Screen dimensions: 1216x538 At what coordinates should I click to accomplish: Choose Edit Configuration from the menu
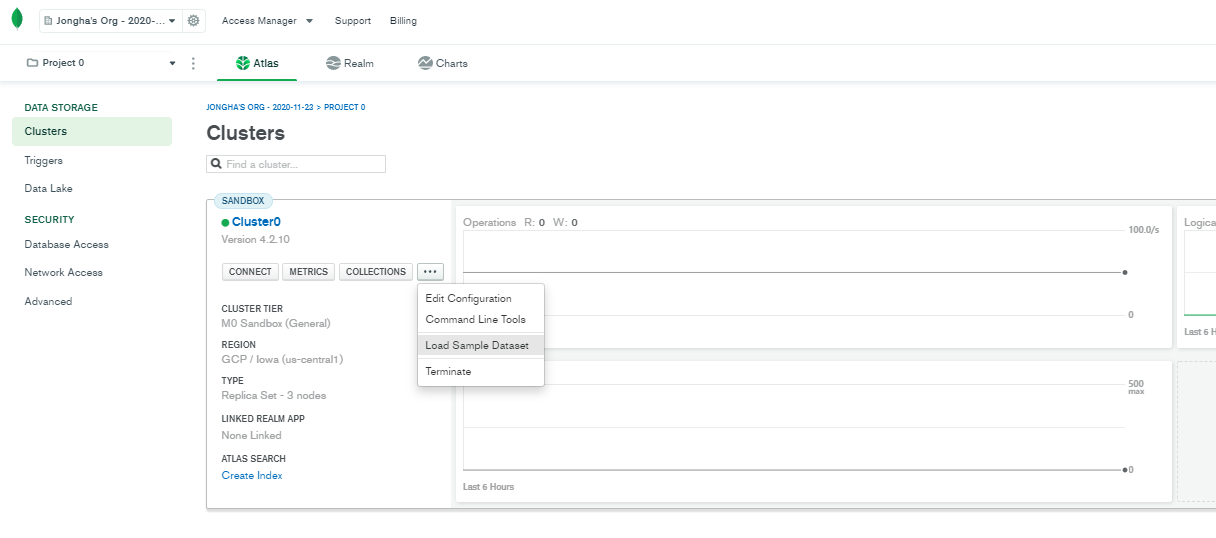(481, 298)
